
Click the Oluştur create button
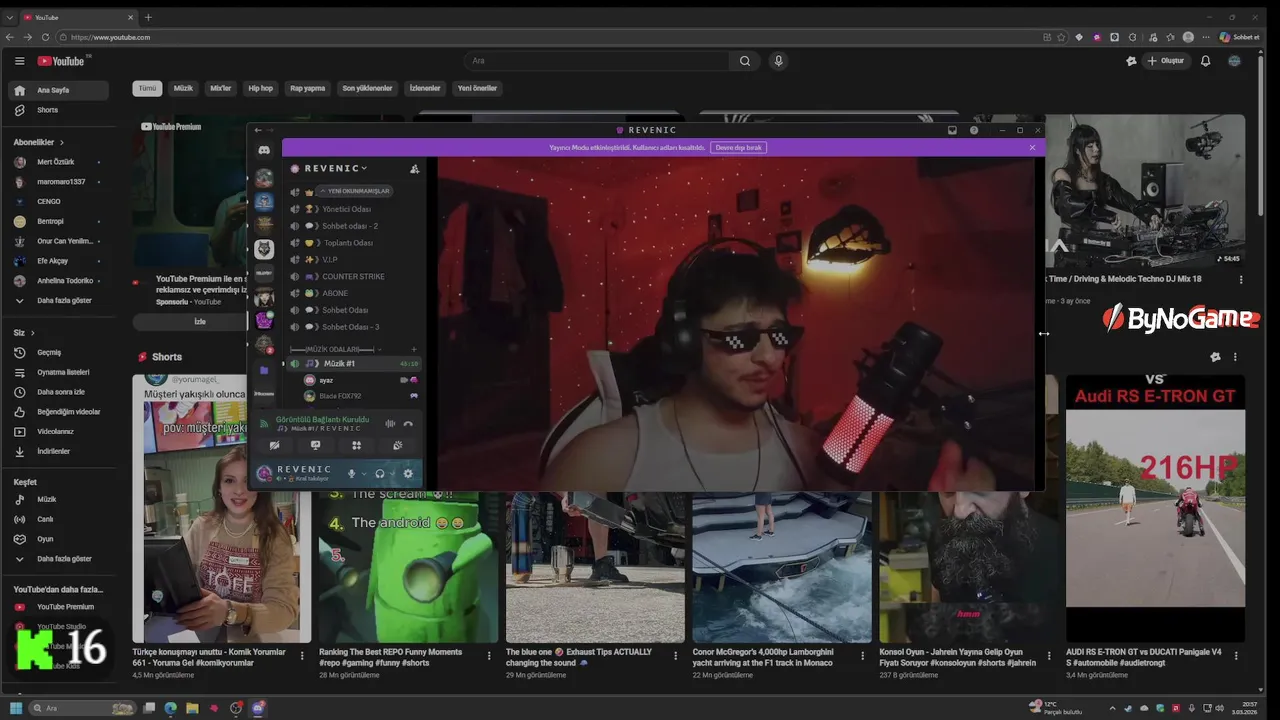pos(1165,61)
